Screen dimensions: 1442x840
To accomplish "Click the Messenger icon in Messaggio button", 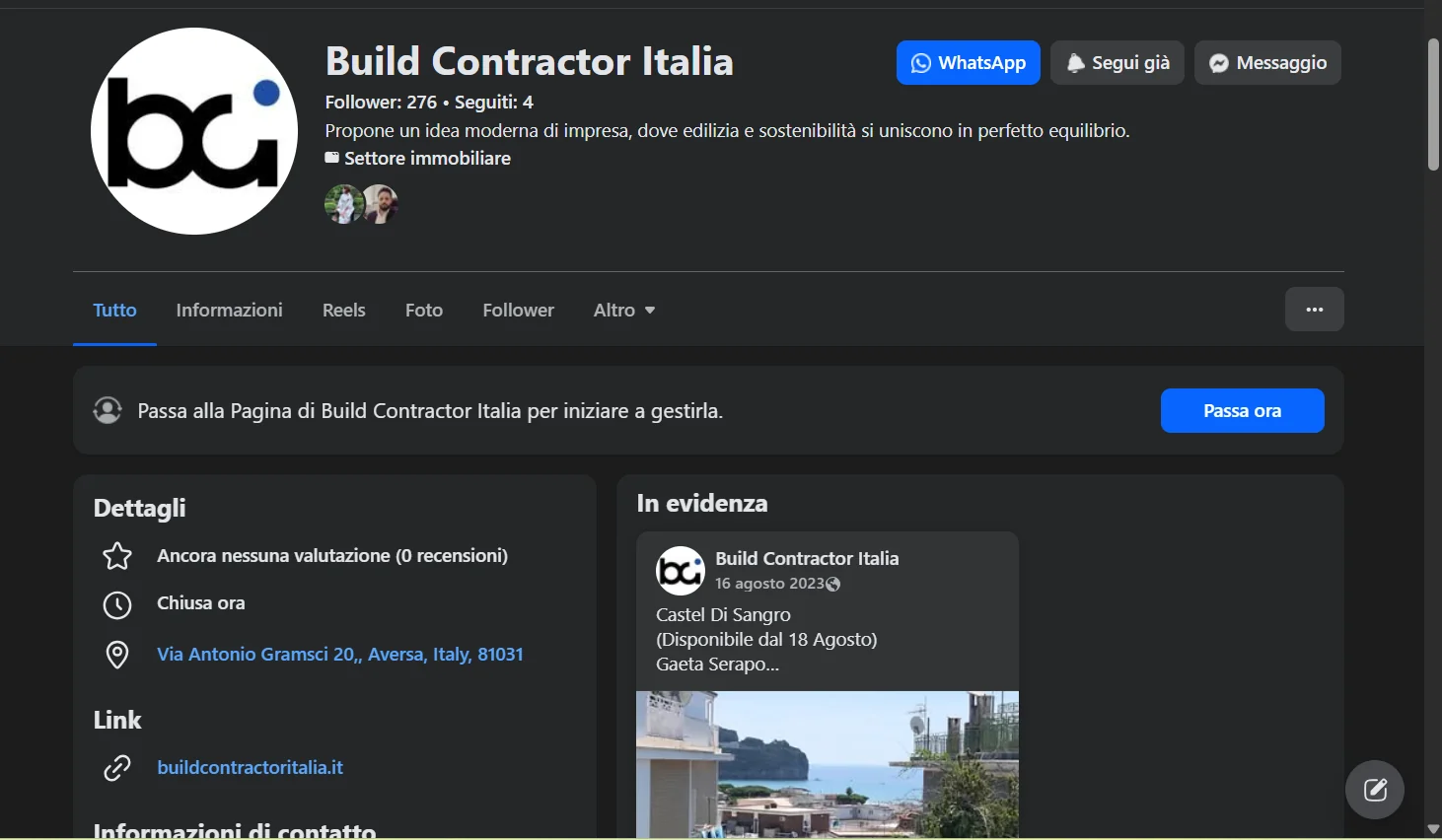I will click(x=1219, y=63).
